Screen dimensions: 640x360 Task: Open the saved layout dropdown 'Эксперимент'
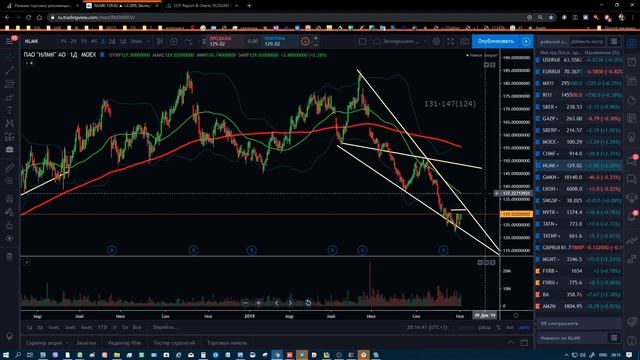pos(400,41)
